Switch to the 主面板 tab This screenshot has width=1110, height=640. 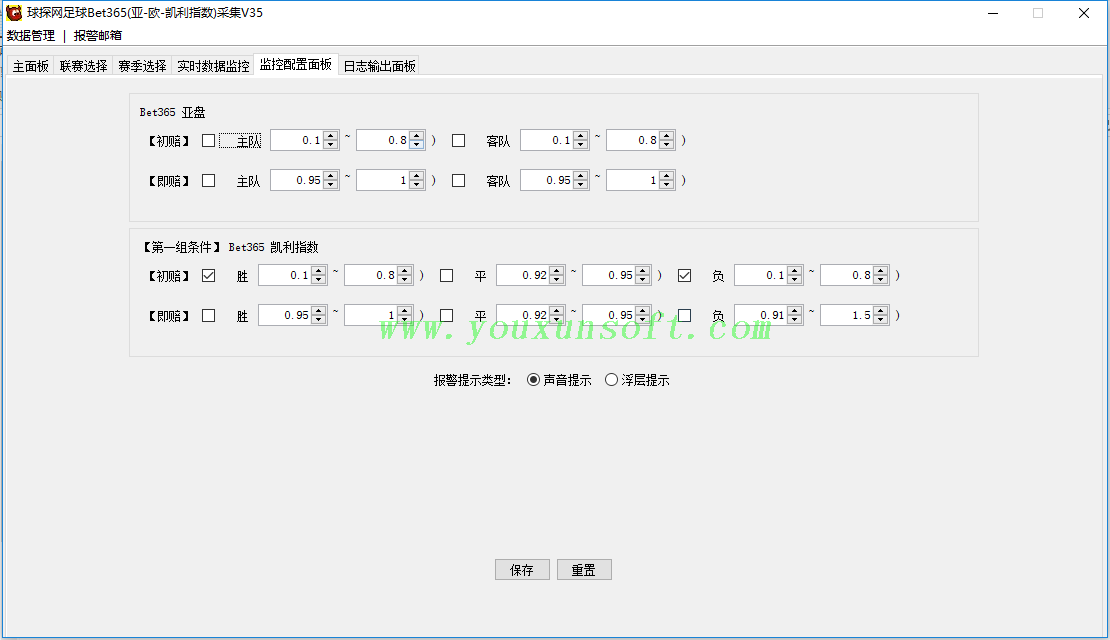coord(30,66)
